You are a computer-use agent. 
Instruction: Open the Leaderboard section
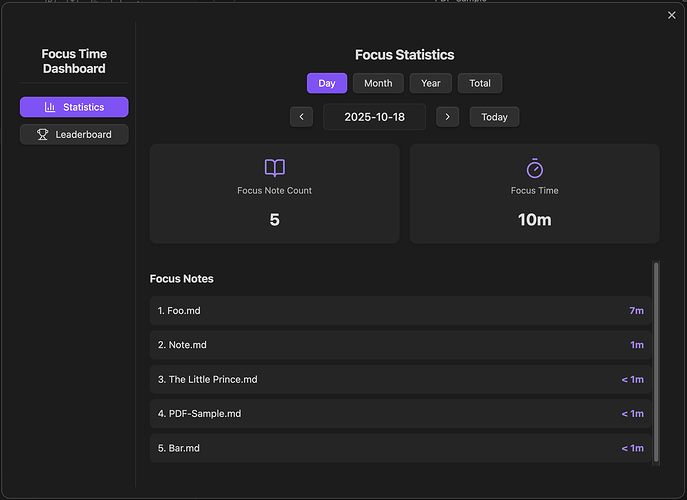74,134
